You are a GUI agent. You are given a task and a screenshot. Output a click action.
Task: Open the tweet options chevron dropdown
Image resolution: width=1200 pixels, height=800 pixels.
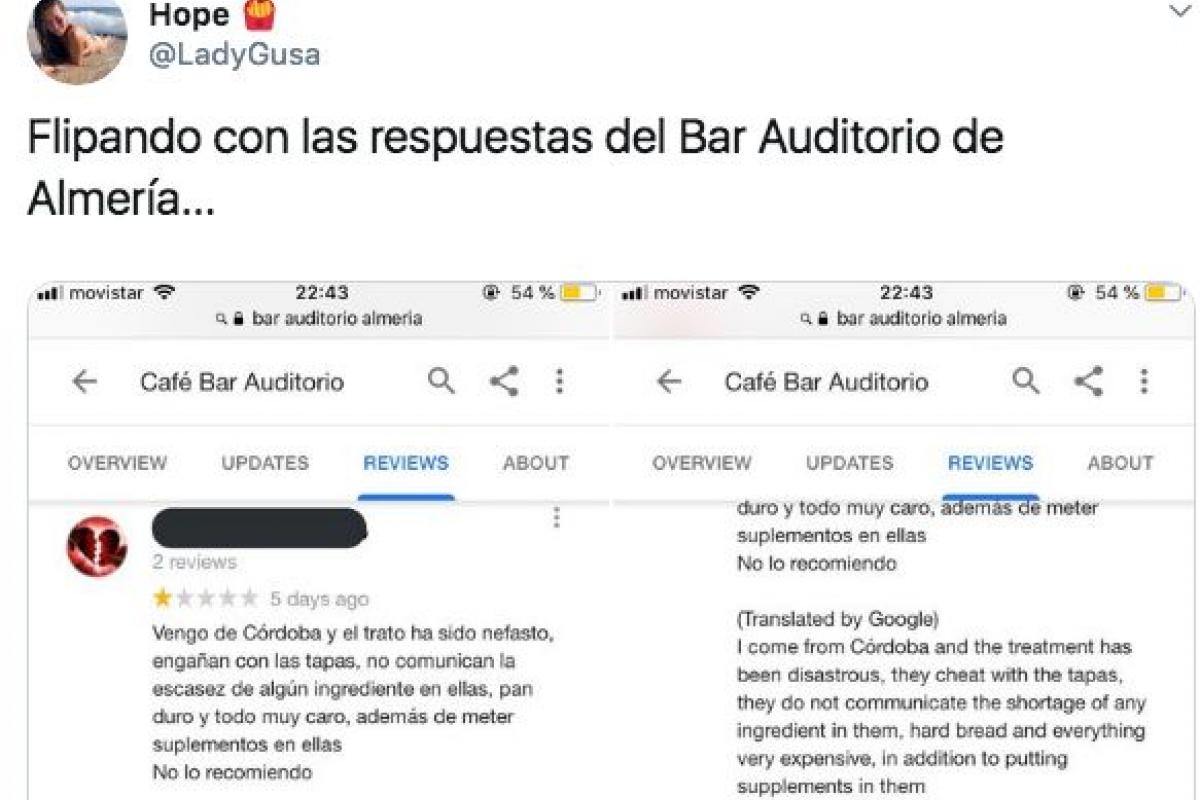[x=1177, y=11]
